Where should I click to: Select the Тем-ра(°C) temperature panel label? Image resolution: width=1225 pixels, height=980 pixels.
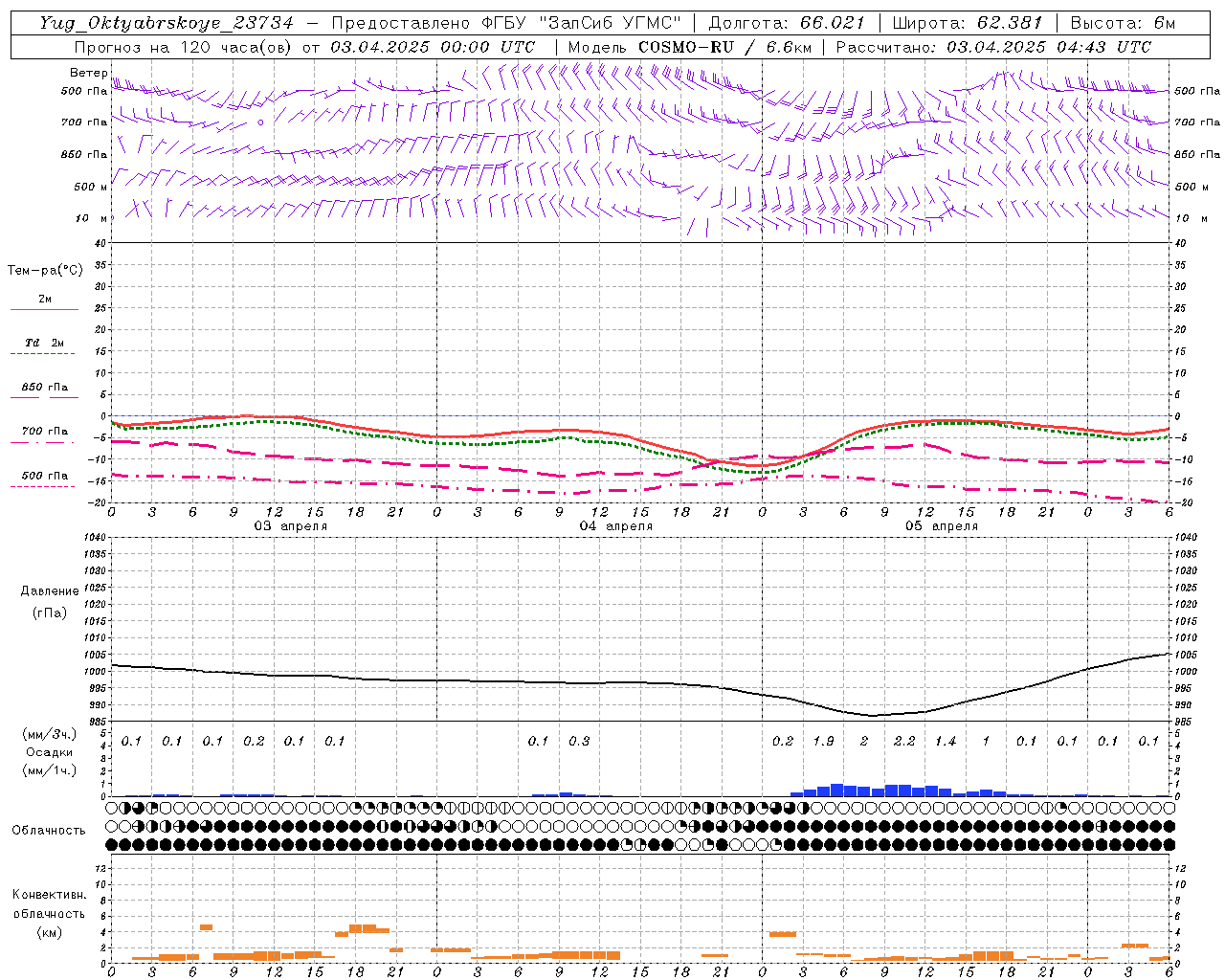45,271
